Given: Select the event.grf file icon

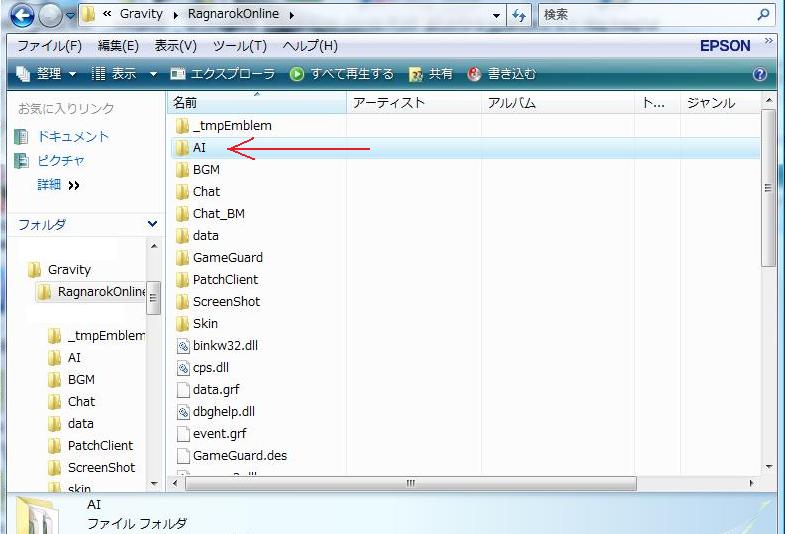Looking at the screenshot, I should tap(183, 434).
